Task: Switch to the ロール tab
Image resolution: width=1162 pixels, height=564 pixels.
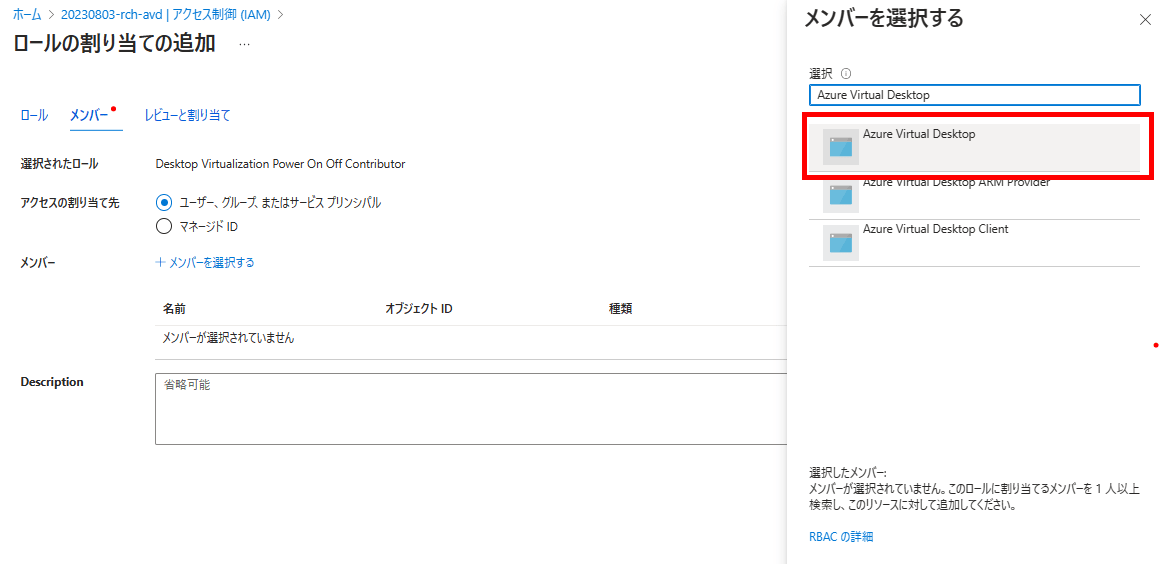Action: [x=34, y=115]
